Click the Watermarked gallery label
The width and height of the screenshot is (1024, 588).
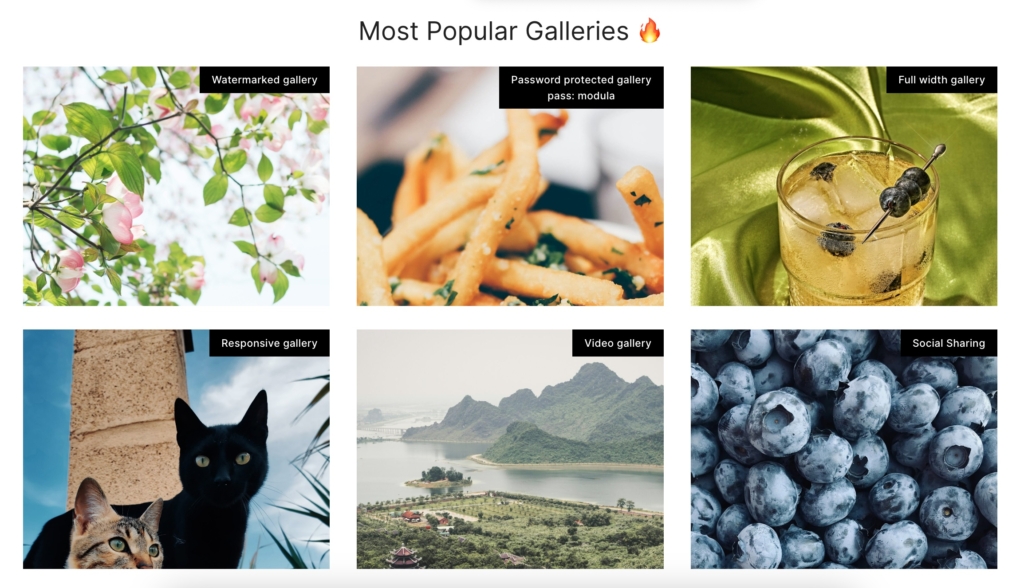264,80
